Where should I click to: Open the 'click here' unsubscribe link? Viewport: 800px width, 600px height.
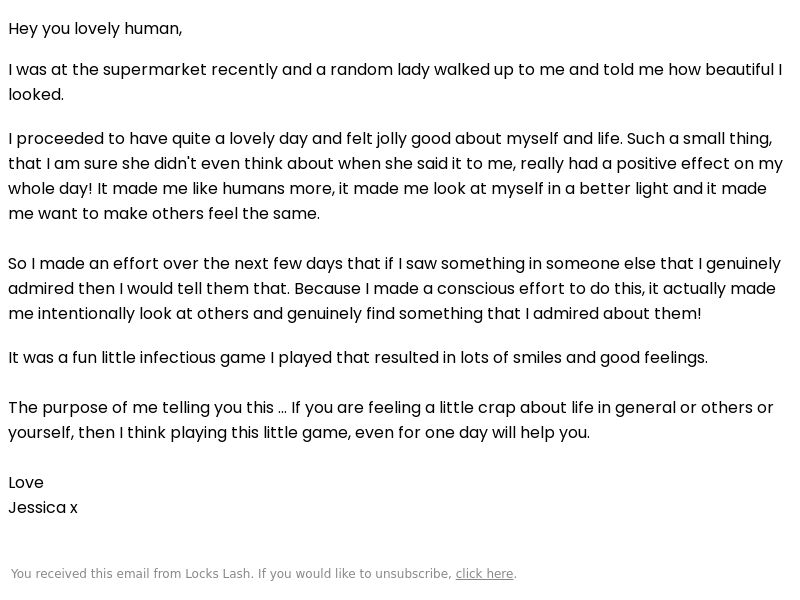point(484,573)
